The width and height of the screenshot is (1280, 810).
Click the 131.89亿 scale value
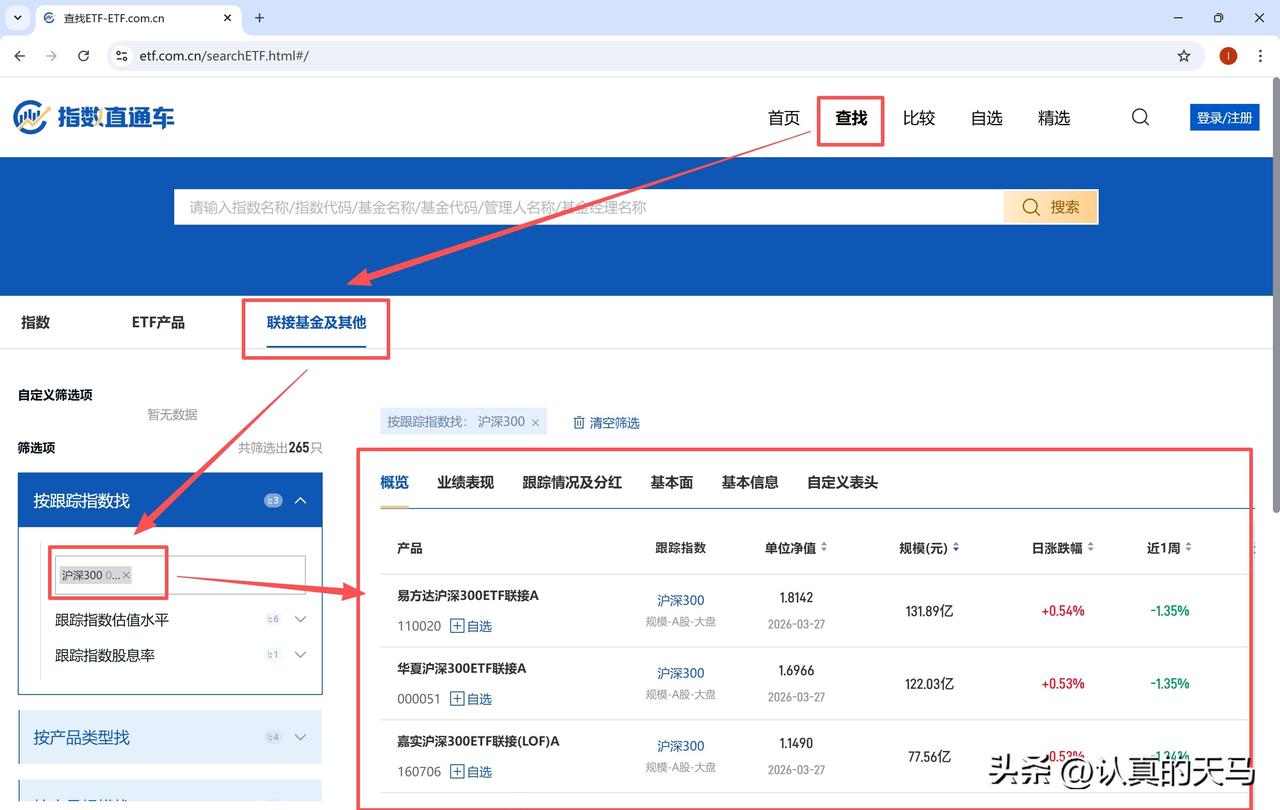coord(930,611)
